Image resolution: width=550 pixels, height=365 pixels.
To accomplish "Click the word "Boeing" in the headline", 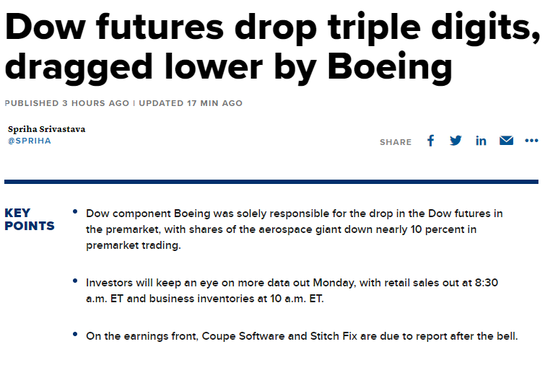I will (x=390, y=67).
